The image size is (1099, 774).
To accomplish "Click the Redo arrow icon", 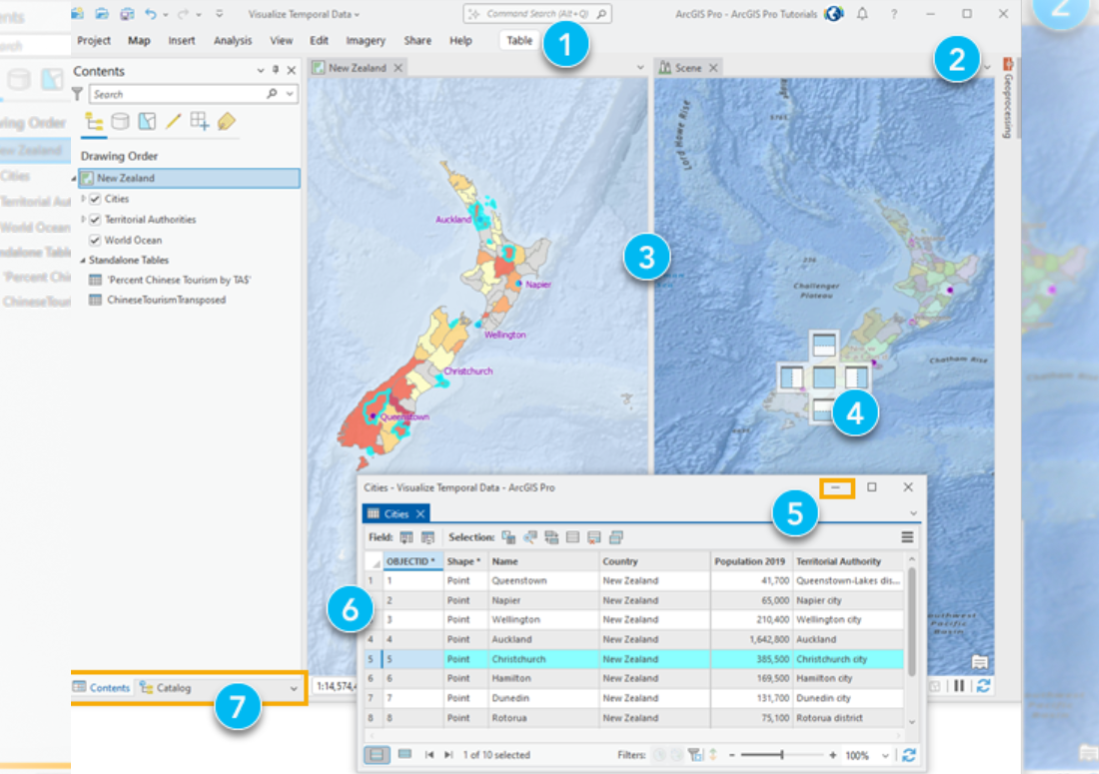I will point(184,13).
